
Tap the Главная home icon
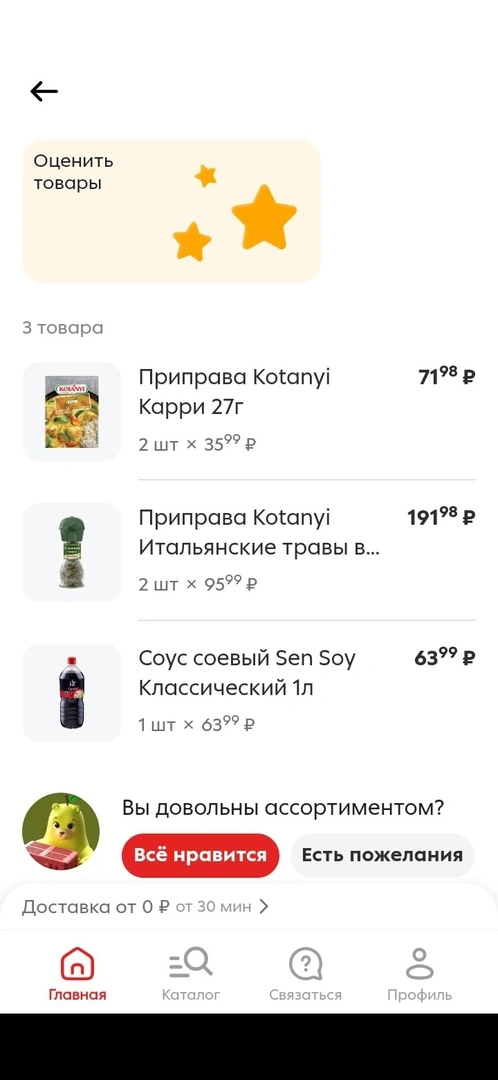pyautogui.click(x=77, y=964)
